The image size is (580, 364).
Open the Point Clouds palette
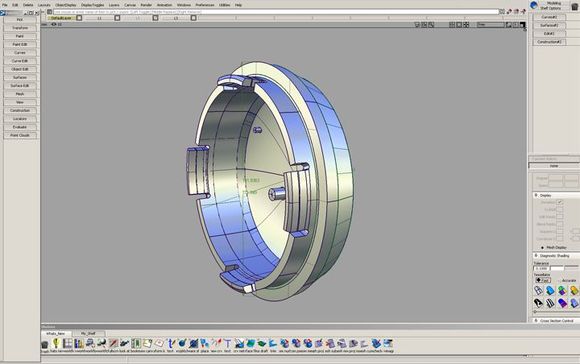pos(20,135)
